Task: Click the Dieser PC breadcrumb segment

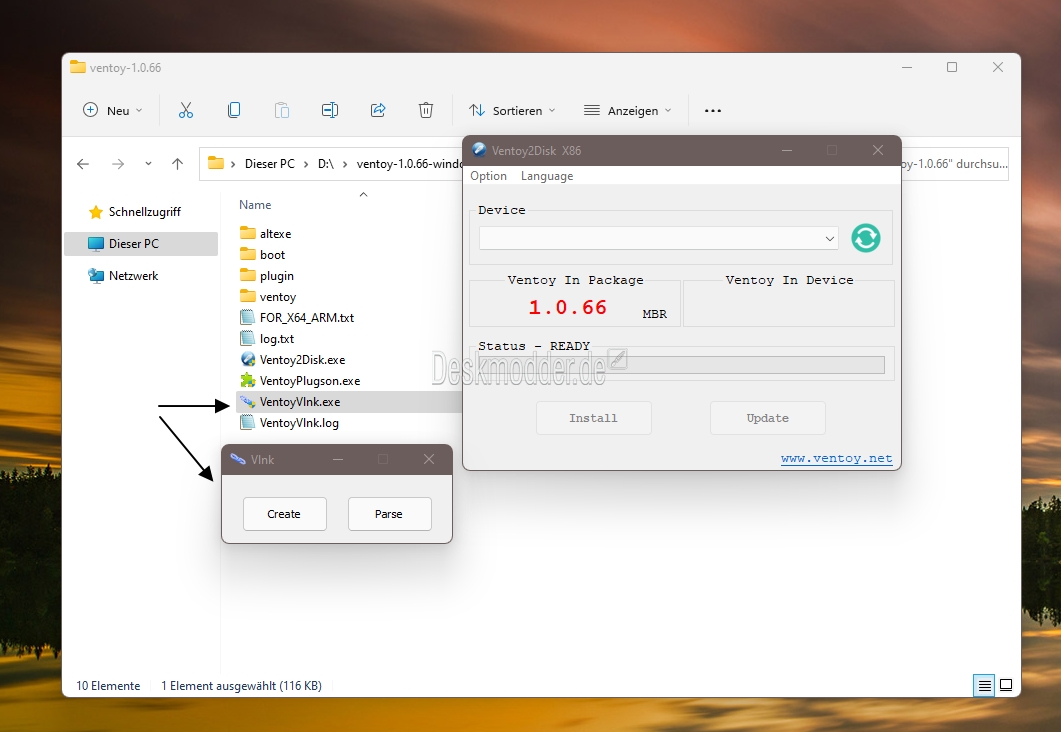Action: point(269,164)
